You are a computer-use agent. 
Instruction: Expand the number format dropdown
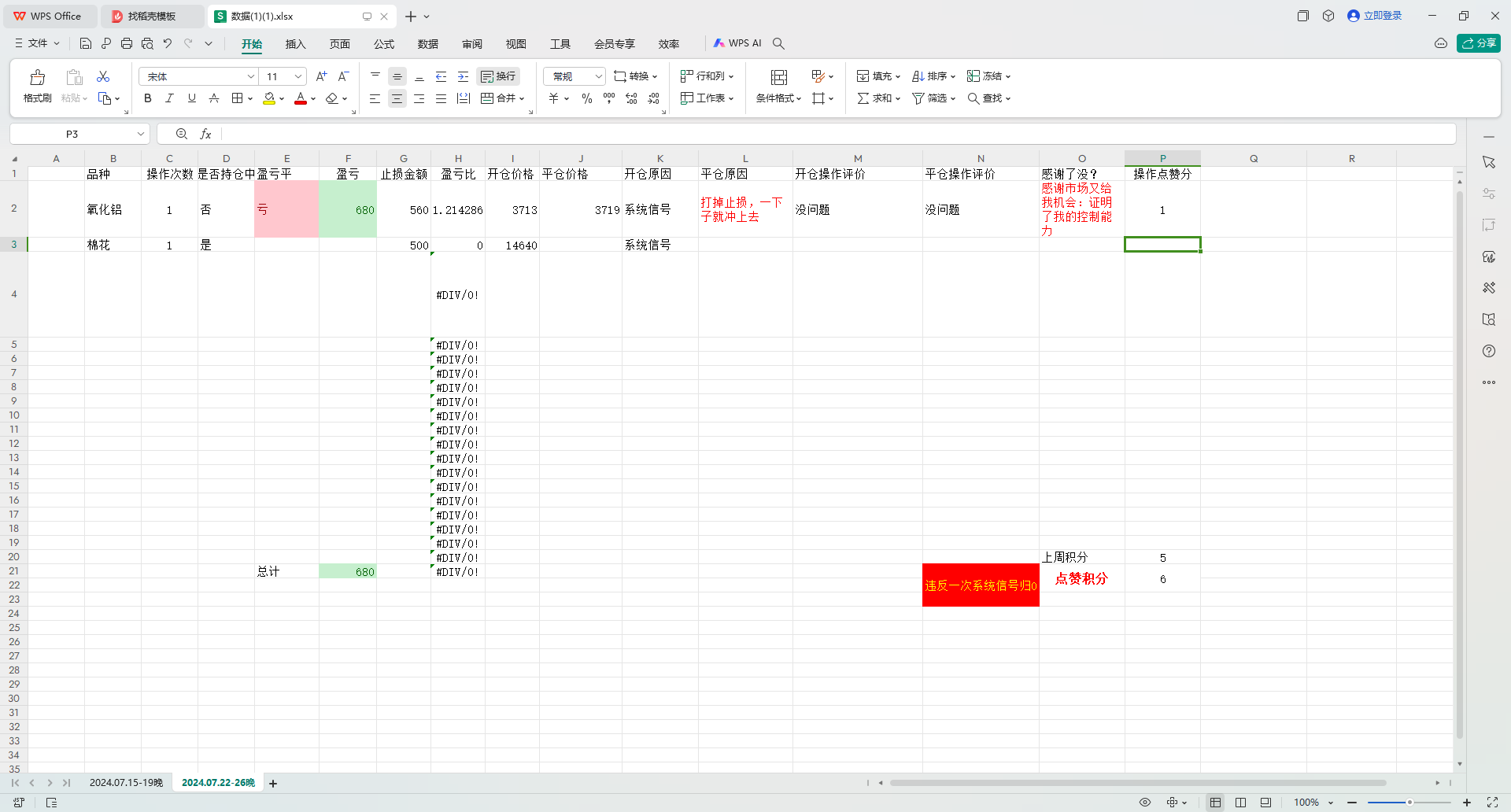(x=598, y=76)
